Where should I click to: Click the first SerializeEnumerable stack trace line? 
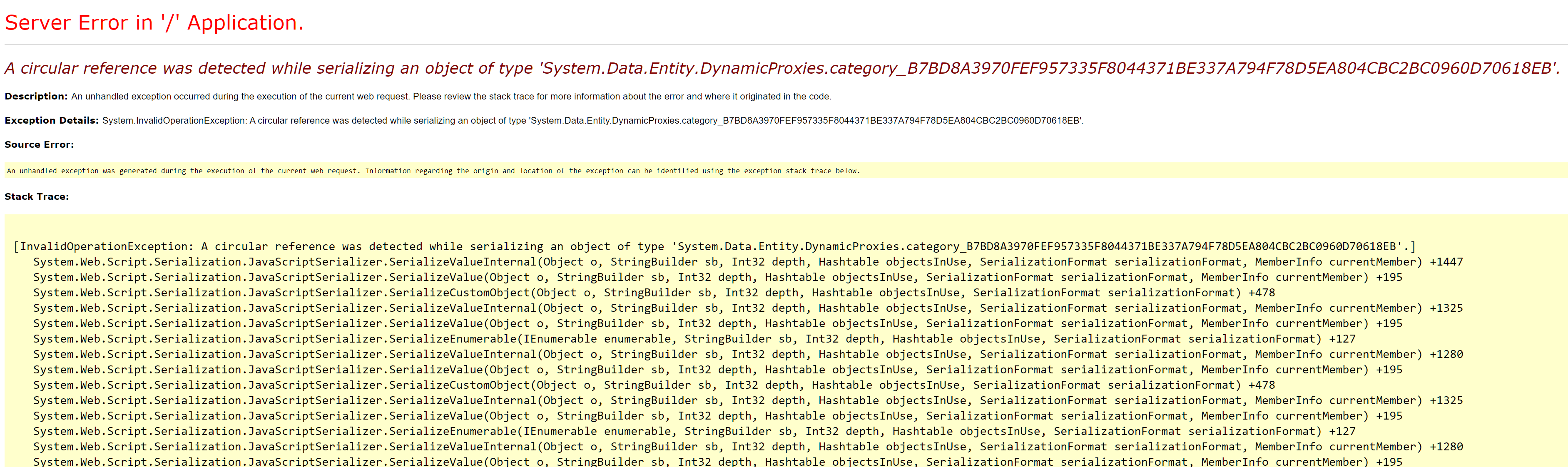pyautogui.click(x=694, y=339)
